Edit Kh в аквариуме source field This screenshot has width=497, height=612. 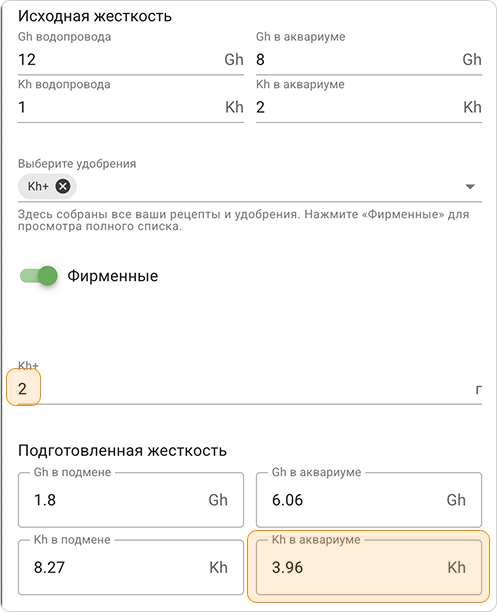[369, 107]
